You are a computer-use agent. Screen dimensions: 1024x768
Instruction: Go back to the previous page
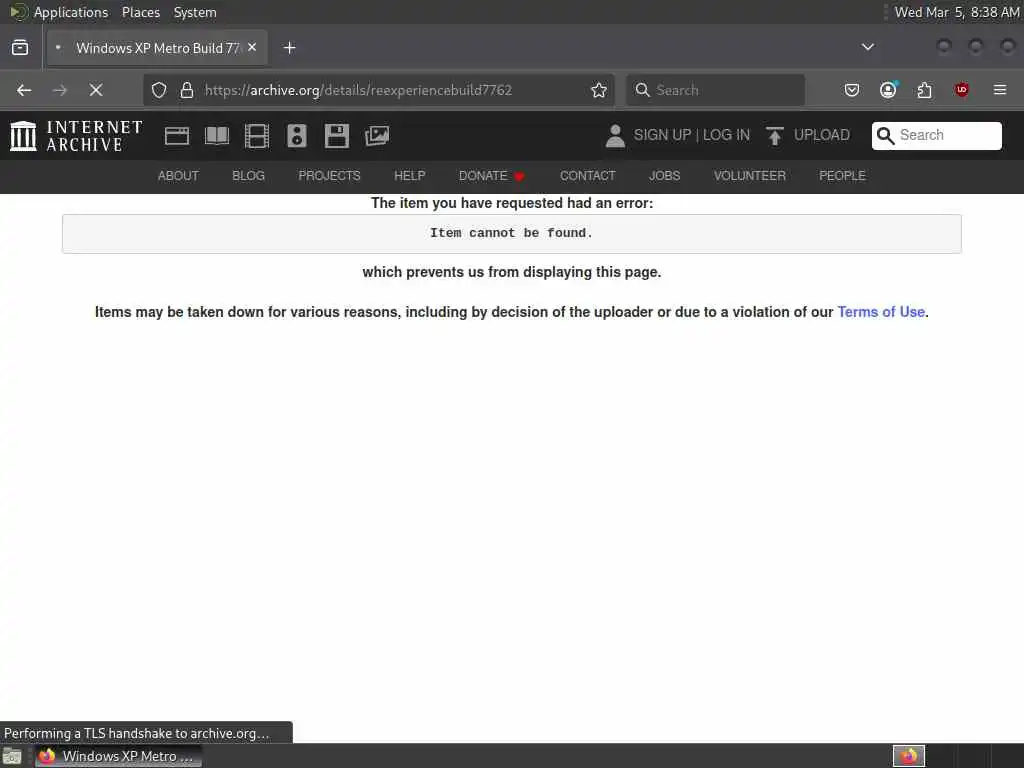click(24, 90)
